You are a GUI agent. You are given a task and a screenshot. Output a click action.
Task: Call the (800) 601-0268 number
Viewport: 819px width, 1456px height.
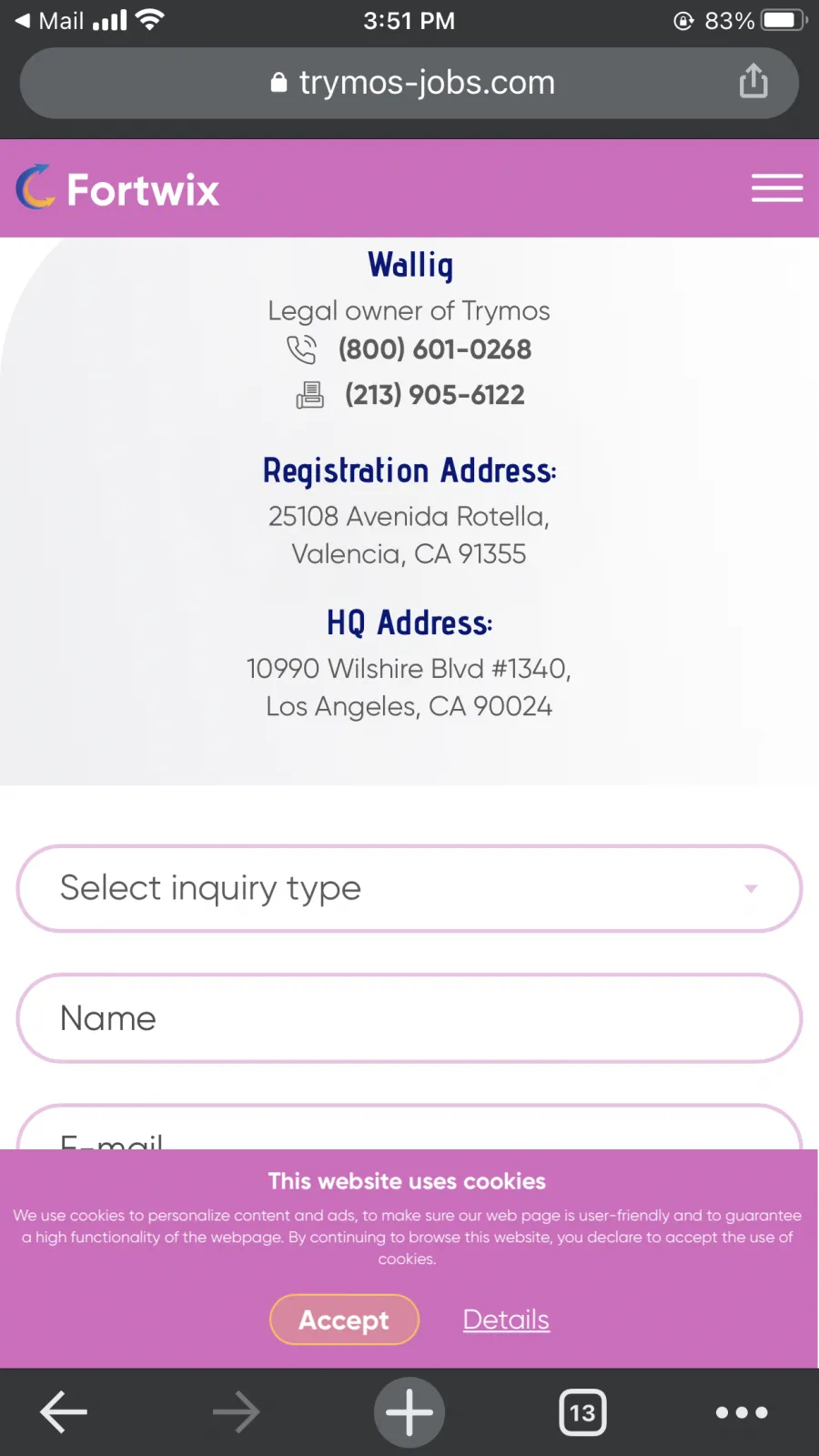(x=435, y=349)
